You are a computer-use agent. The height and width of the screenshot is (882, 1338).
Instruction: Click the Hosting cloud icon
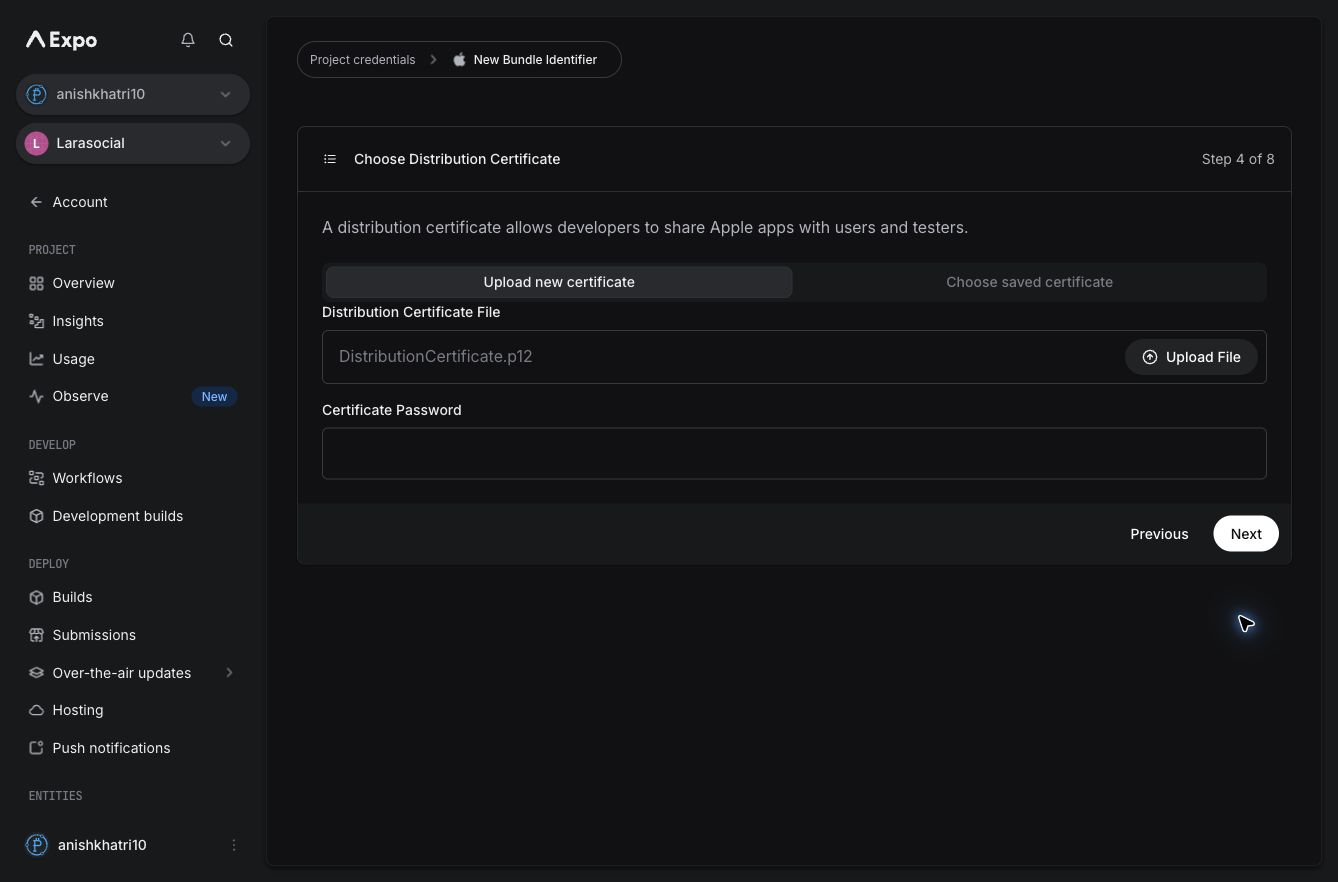(x=36, y=710)
